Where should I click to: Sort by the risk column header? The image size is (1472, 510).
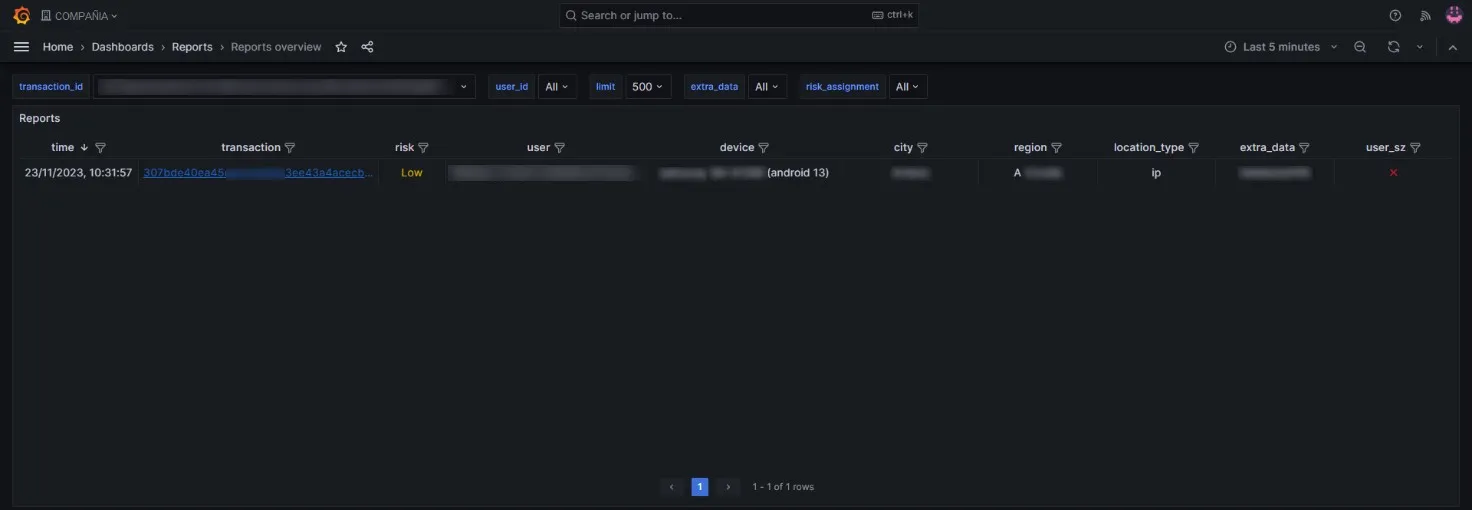(404, 147)
